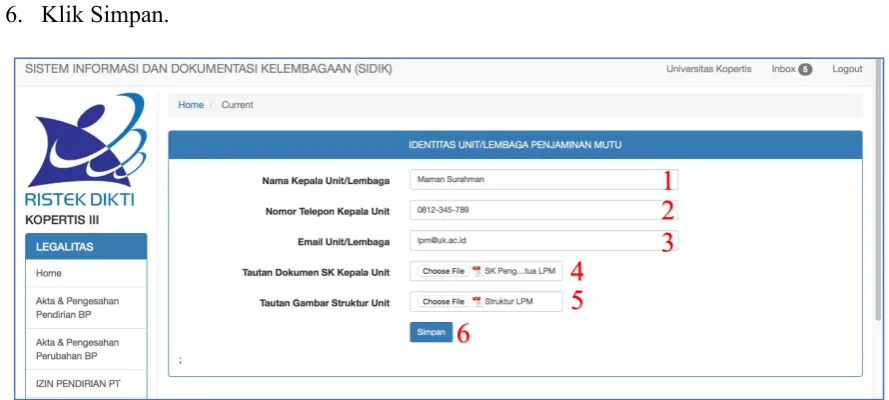Image resolution: width=889 pixels, height=400 pixels.
Task: Click the Universitas Kopertis account link
Action: coord(709,69)
